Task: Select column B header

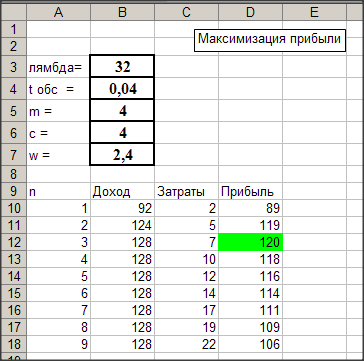Action: 122,13
